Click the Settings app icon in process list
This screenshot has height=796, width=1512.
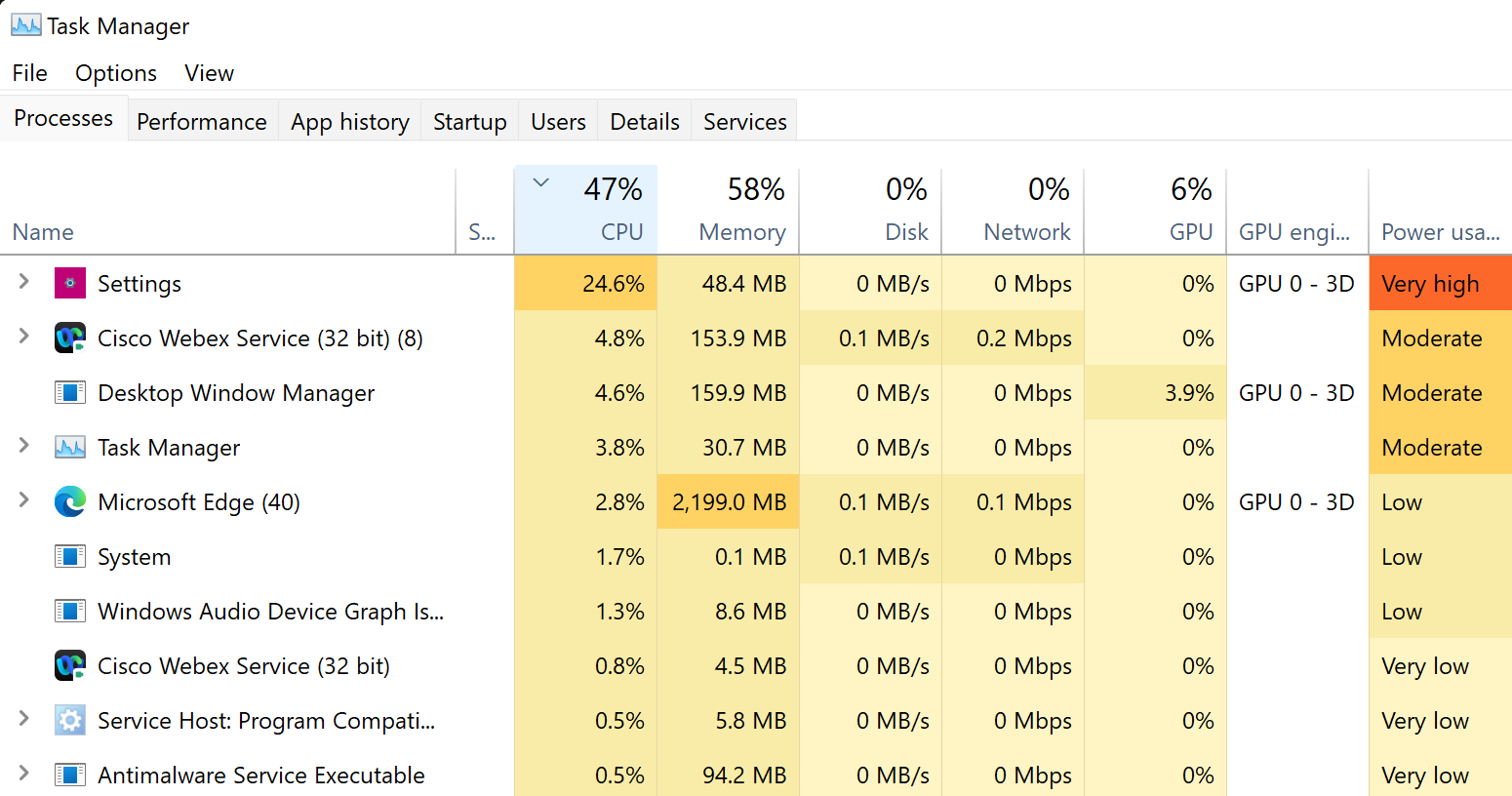pyautogui.click(x=70, y=284)
